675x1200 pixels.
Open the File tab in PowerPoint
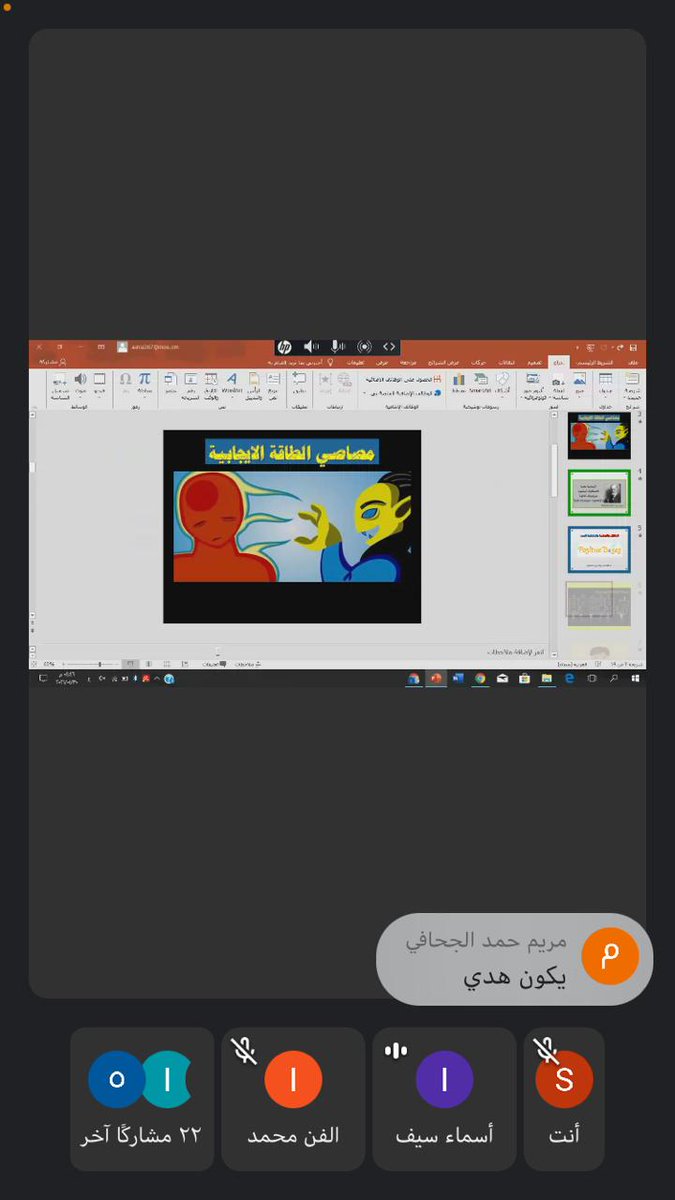632,362
